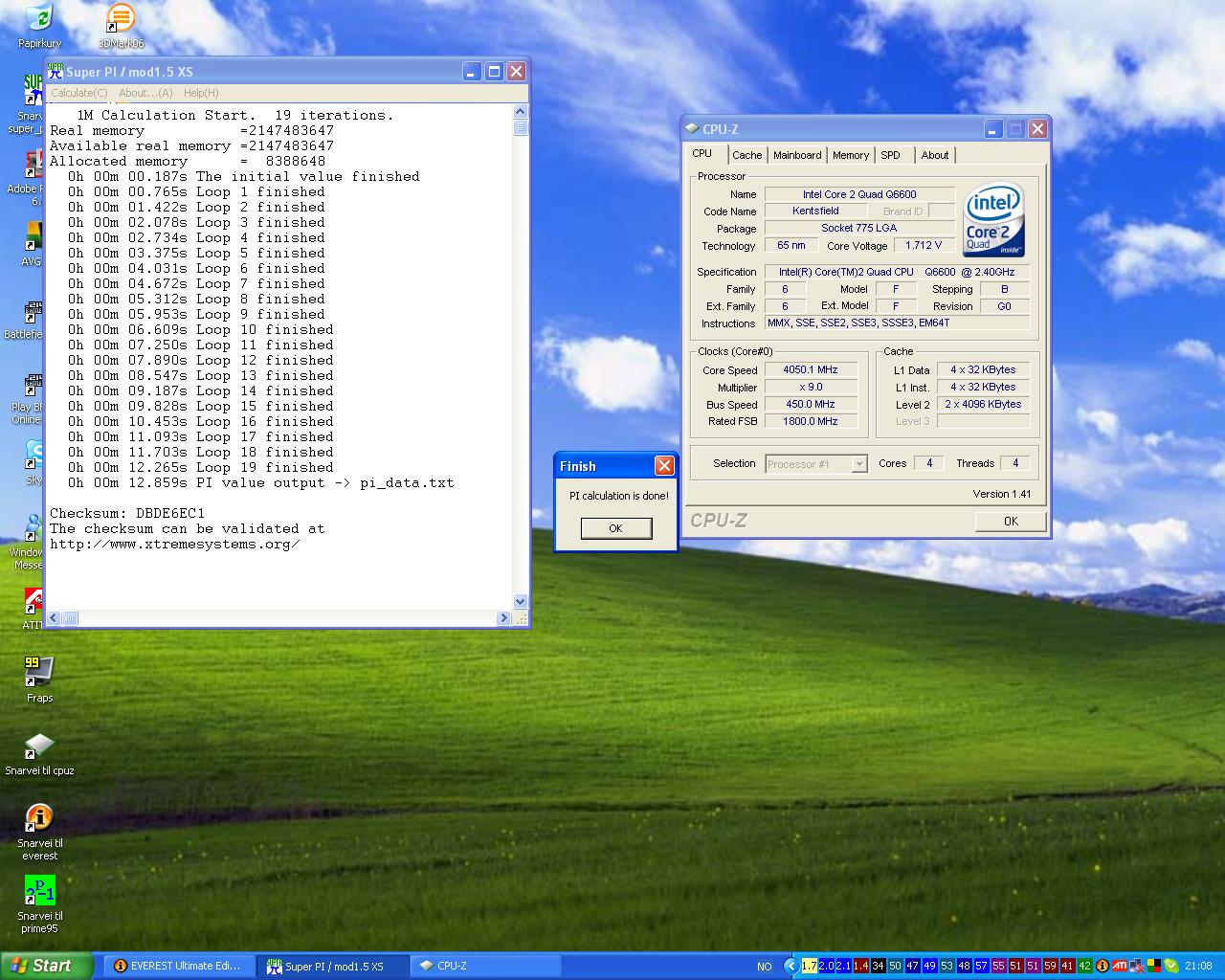1225x980 pixels.
Task: Open the Calculate(C) menu in Super PI
Action: click(x=78, y=93)
